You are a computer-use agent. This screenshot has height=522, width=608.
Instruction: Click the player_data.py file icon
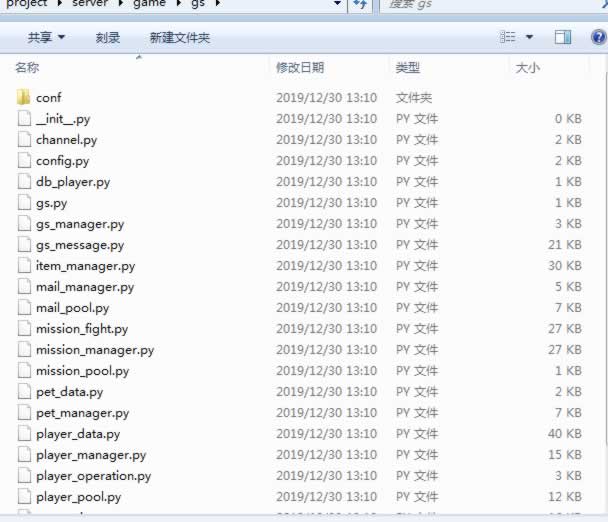coord(25,434)
